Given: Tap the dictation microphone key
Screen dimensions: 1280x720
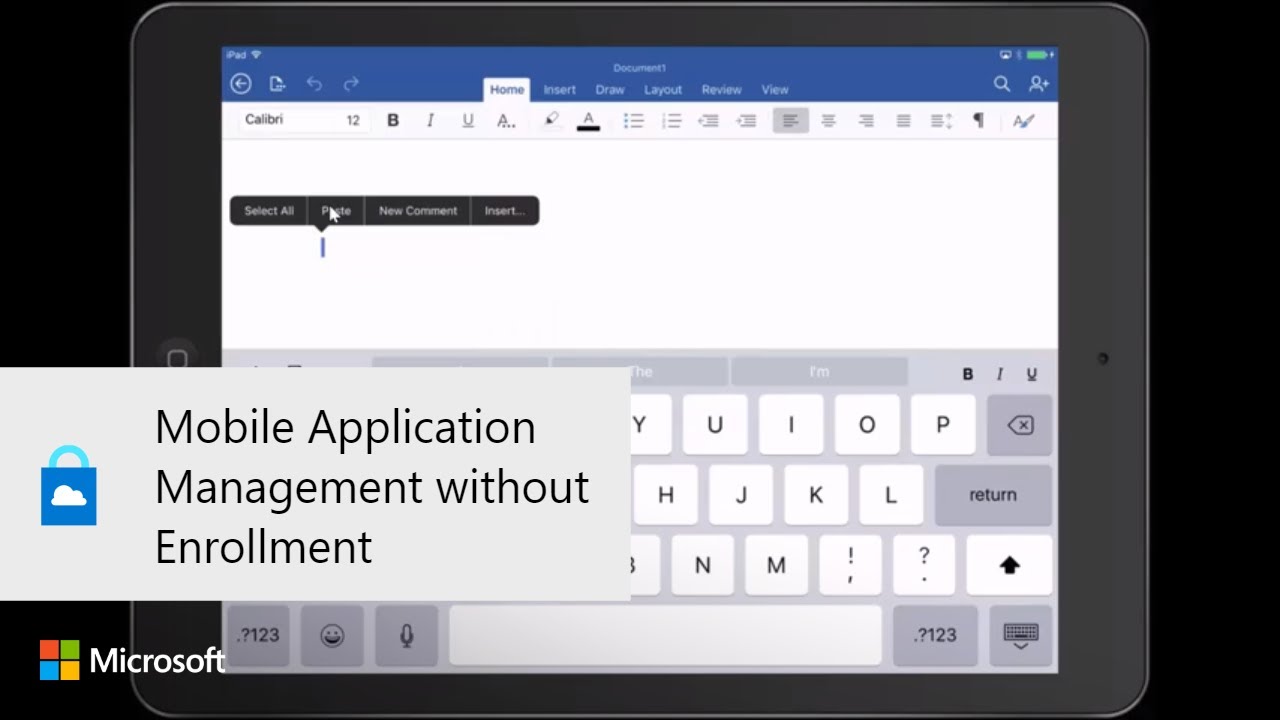Looking at the screenshot, I should (x=407, y=635).
